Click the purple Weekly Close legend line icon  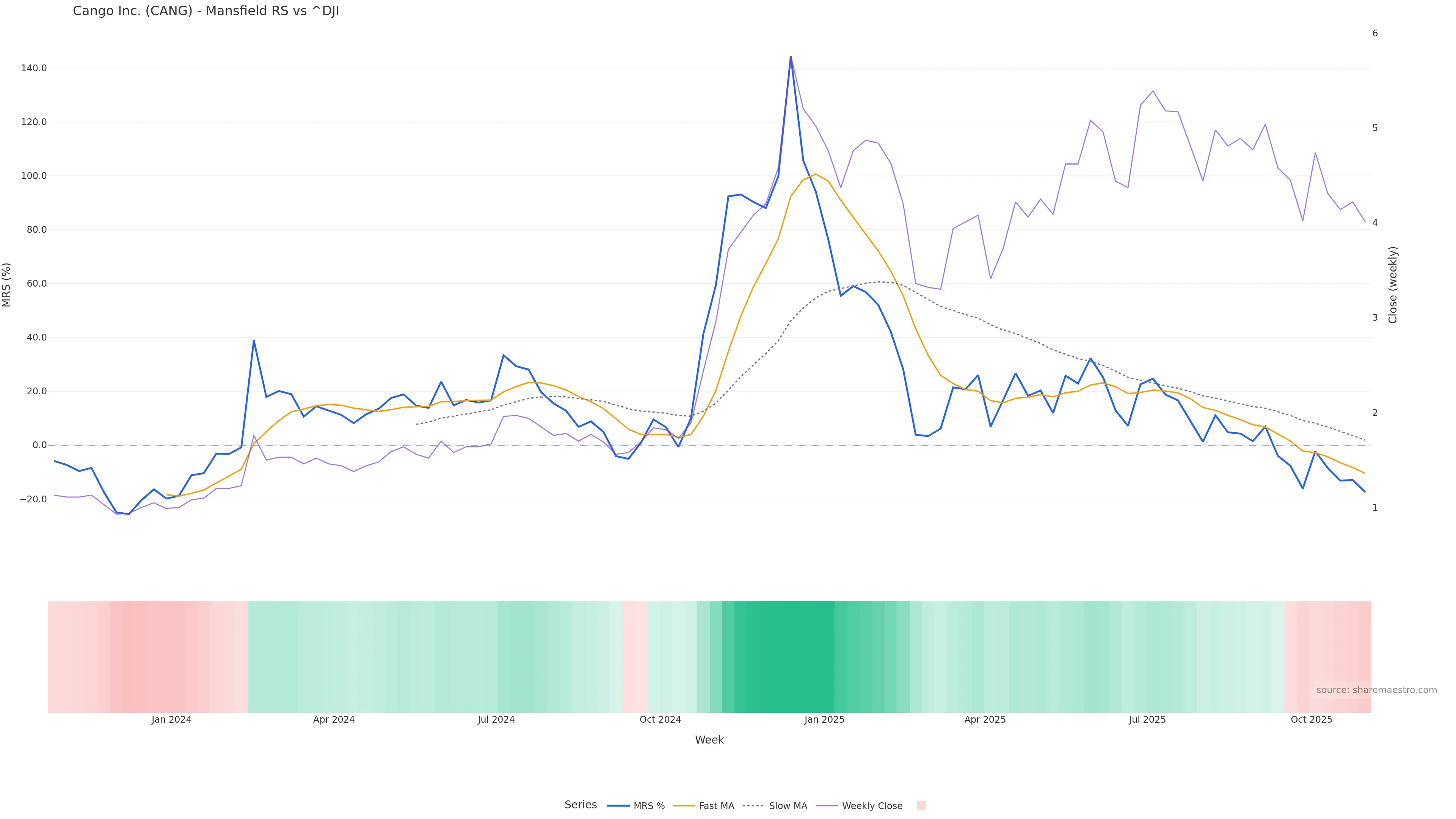827,806
